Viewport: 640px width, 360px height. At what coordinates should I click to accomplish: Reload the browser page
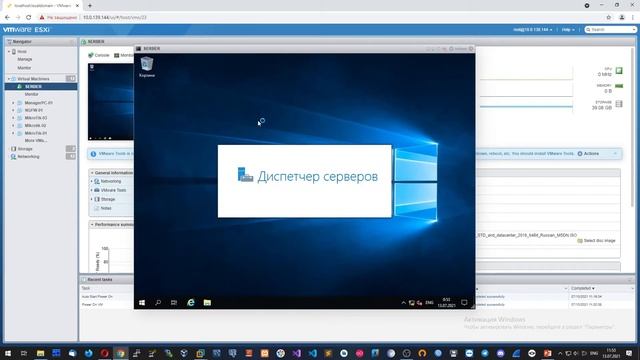29,18
